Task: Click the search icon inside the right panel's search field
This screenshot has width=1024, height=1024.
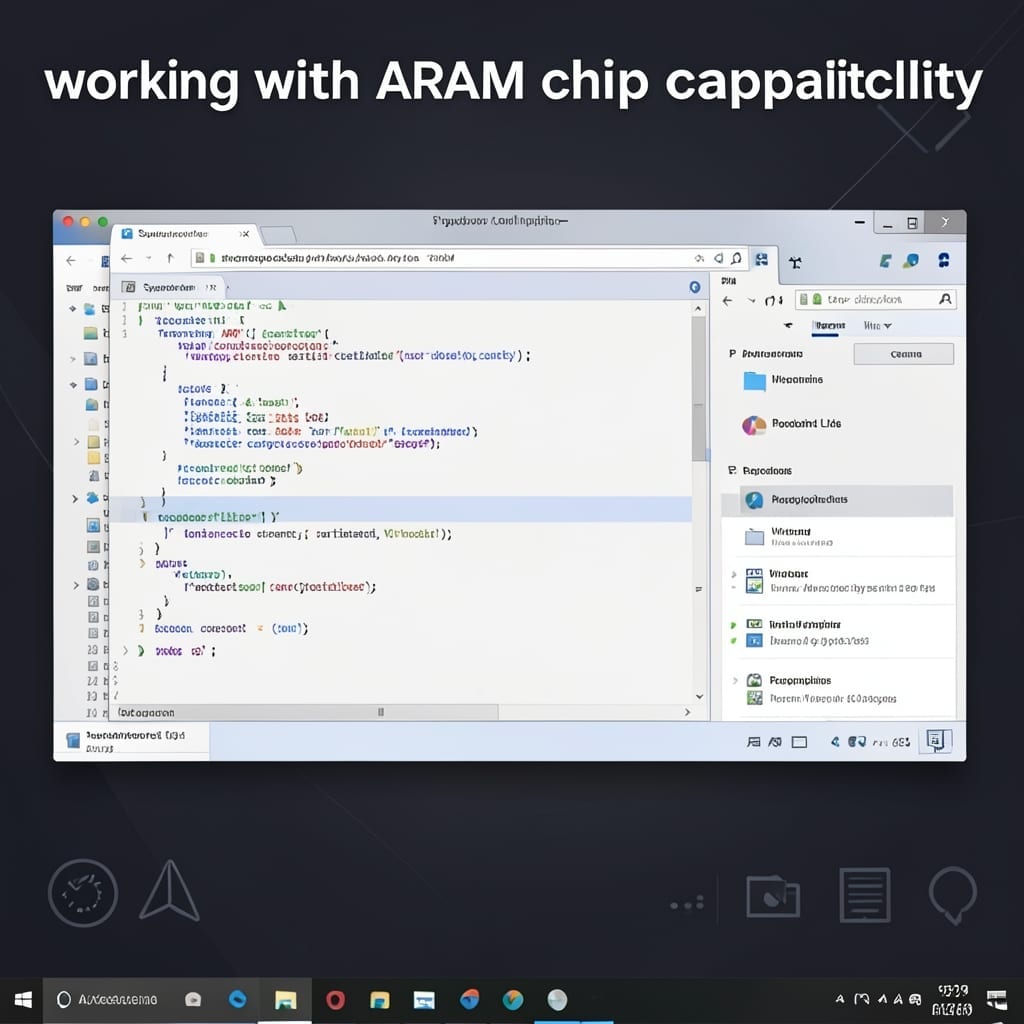Action: (x=945, y=299)
